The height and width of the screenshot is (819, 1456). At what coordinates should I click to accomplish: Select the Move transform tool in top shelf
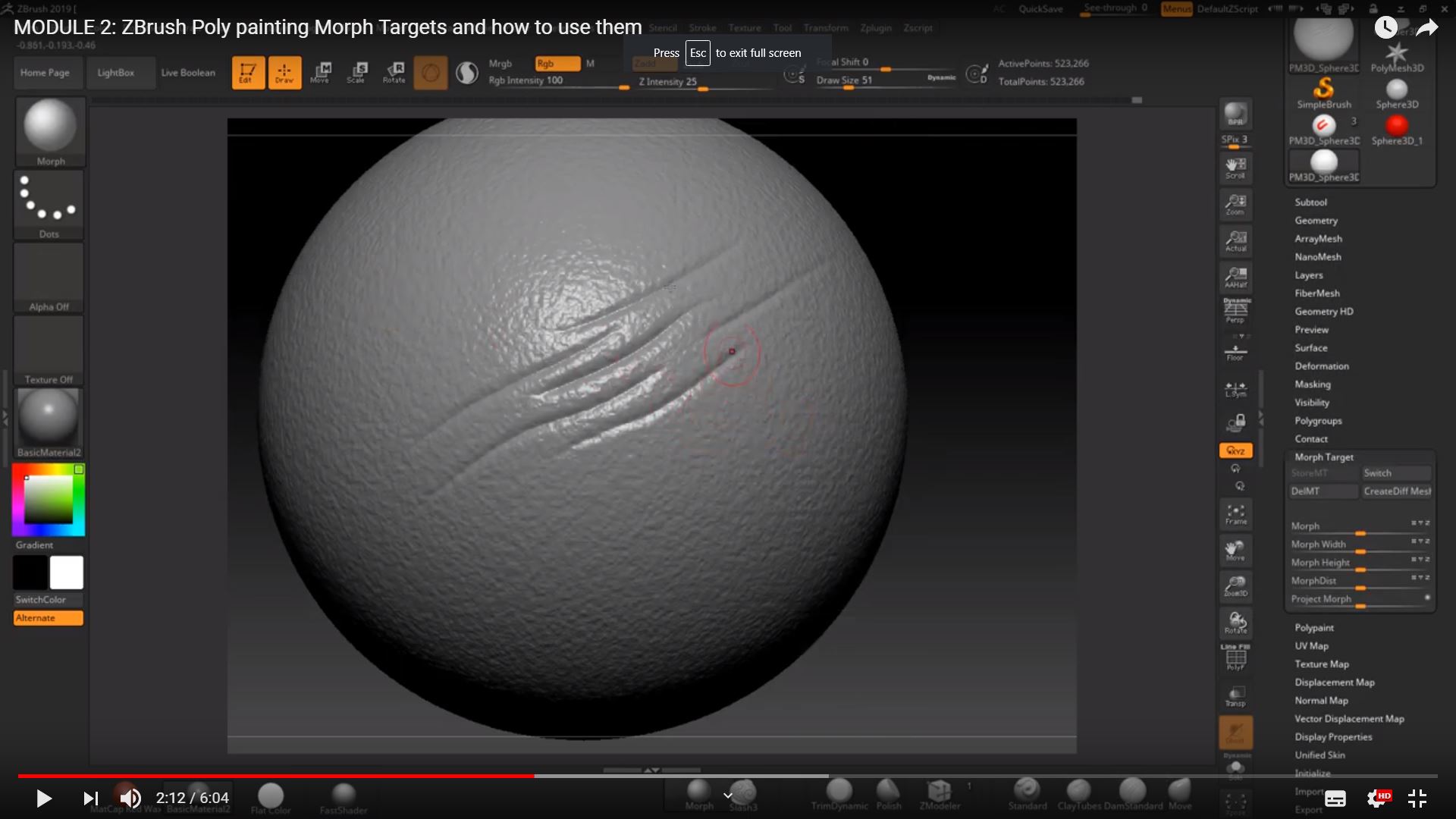(320, 73)
